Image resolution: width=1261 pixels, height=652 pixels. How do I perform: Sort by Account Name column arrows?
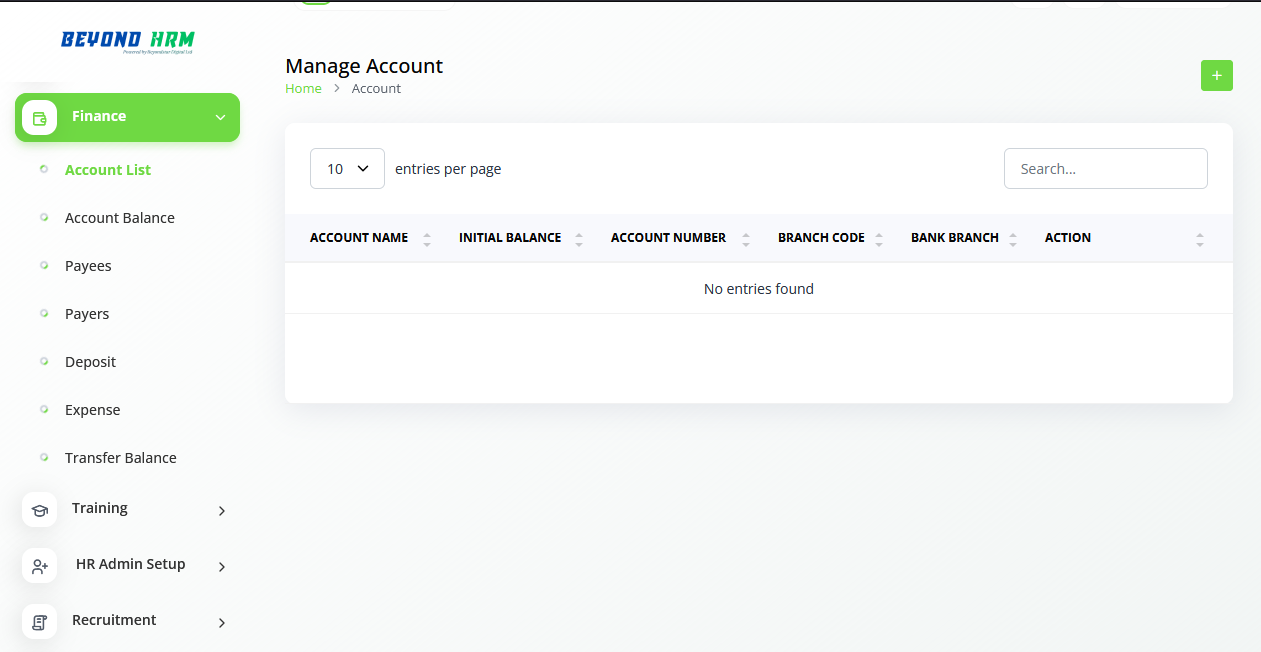[x=427, y=239]
